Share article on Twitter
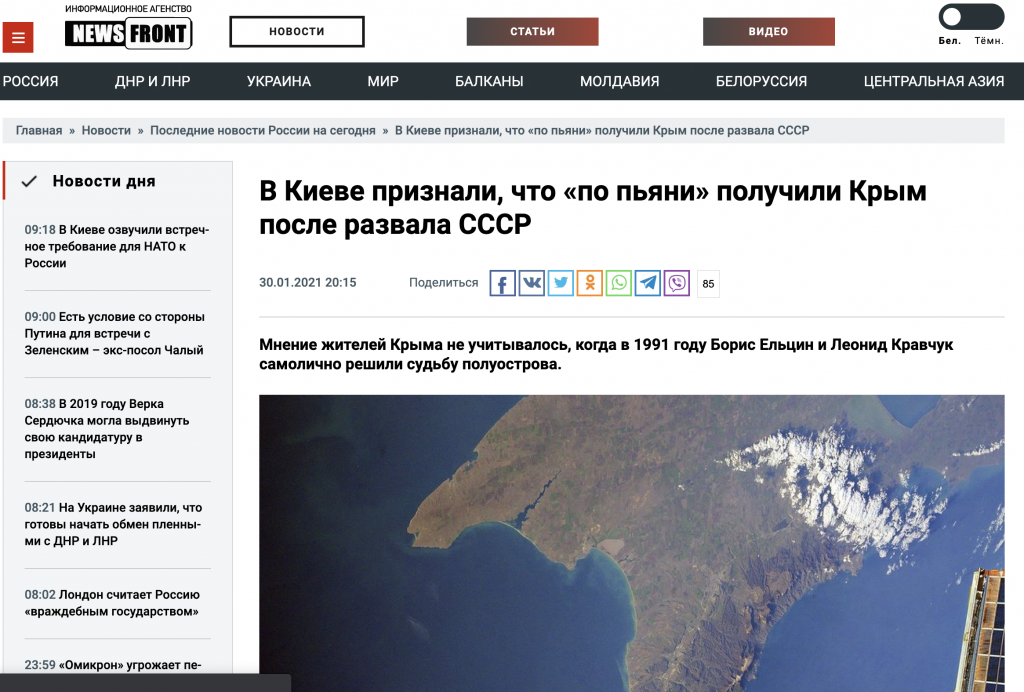This screenshot has height=692, width=1024. click(560, 283)
